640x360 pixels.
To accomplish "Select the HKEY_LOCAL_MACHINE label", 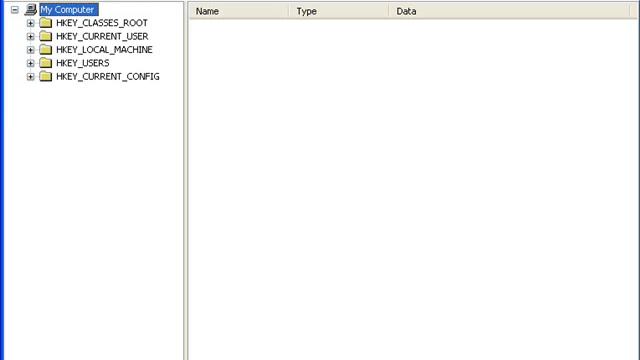I will coord(104,50).
